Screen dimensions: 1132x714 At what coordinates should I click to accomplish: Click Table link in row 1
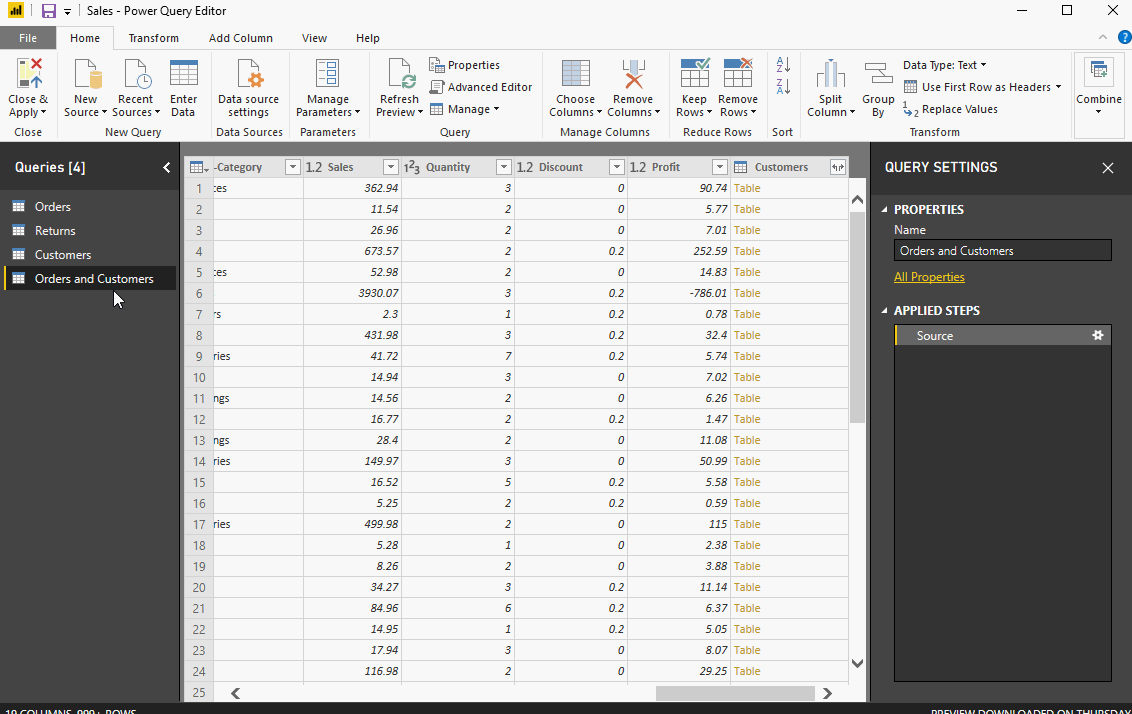click(x=746, y=188)
